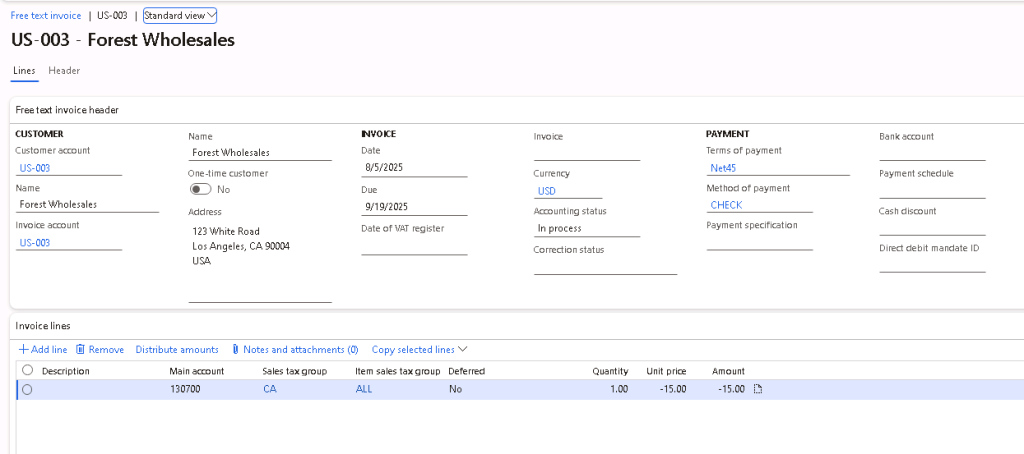Toggle the One-time customer switch

pos(200,189)
